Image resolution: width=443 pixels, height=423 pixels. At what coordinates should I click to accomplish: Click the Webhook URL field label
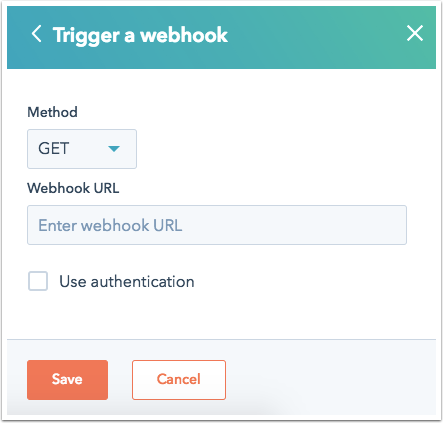click(x=73, y=188)
